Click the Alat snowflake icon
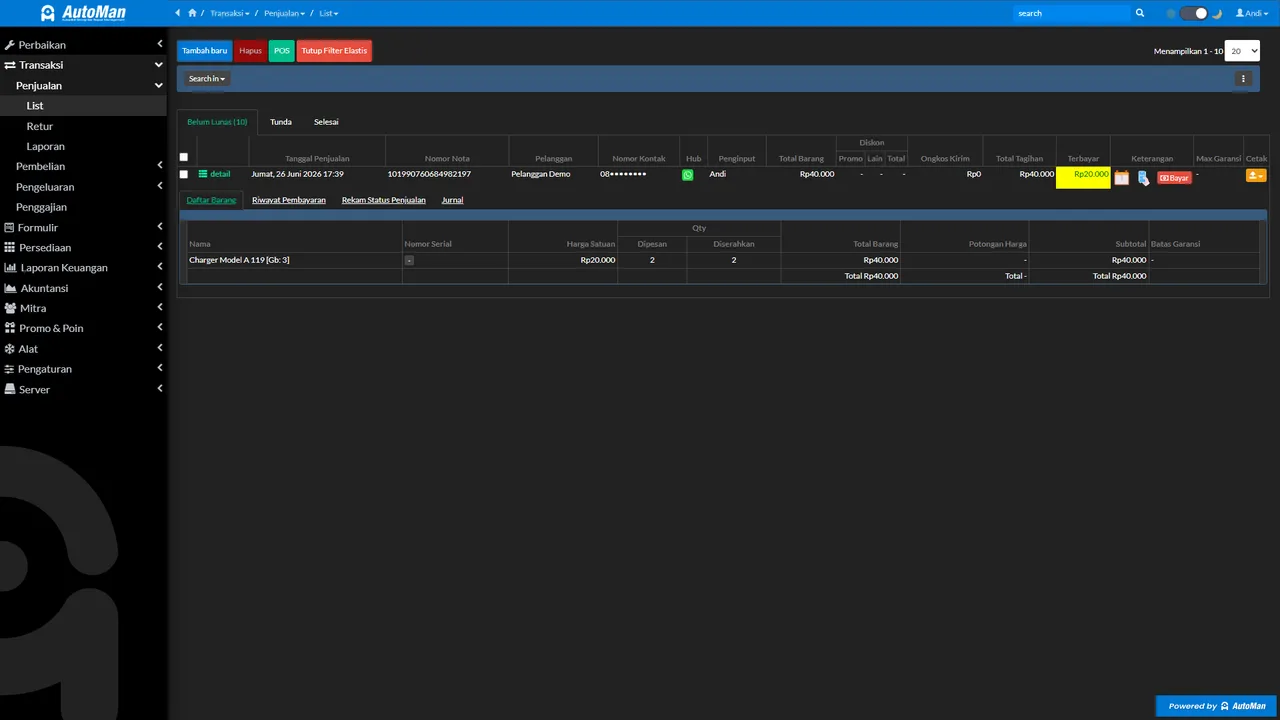 point(10,349)
